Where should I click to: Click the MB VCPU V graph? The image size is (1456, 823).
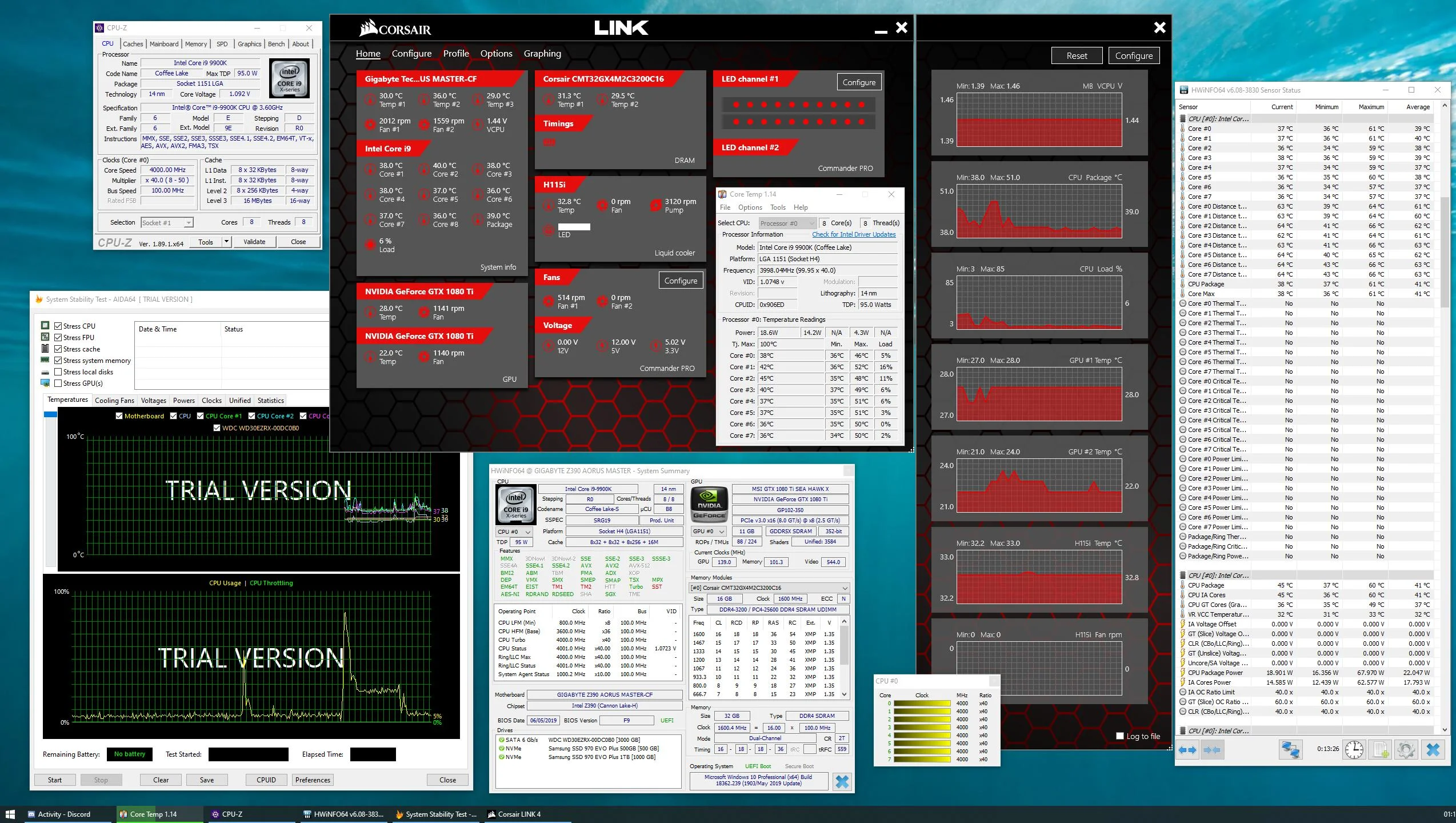coord(1039,119)
